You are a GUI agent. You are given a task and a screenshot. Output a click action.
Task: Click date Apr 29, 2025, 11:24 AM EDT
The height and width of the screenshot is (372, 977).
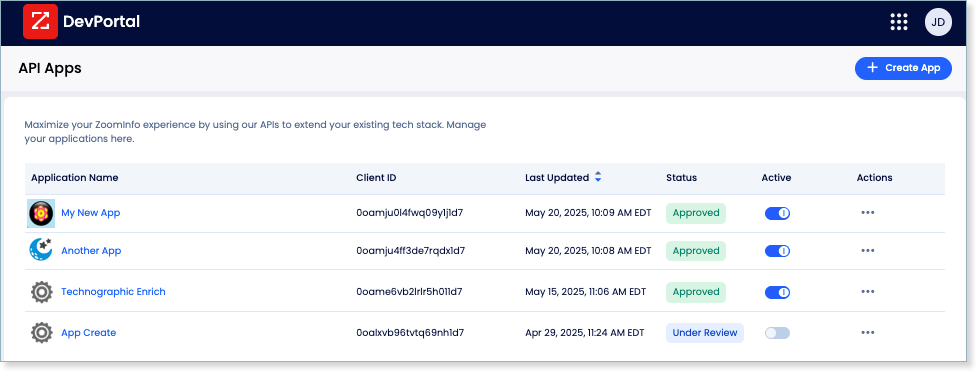[x=585, y=333]
